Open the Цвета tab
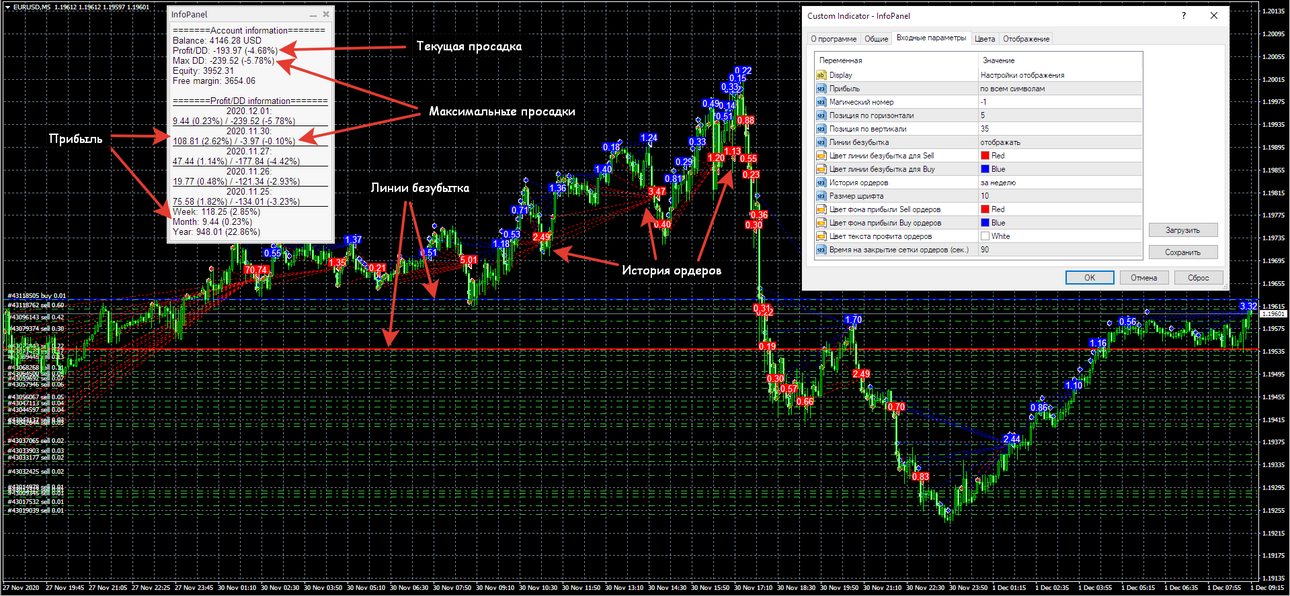Screen dimensions: 1290x596 point(984,39)
